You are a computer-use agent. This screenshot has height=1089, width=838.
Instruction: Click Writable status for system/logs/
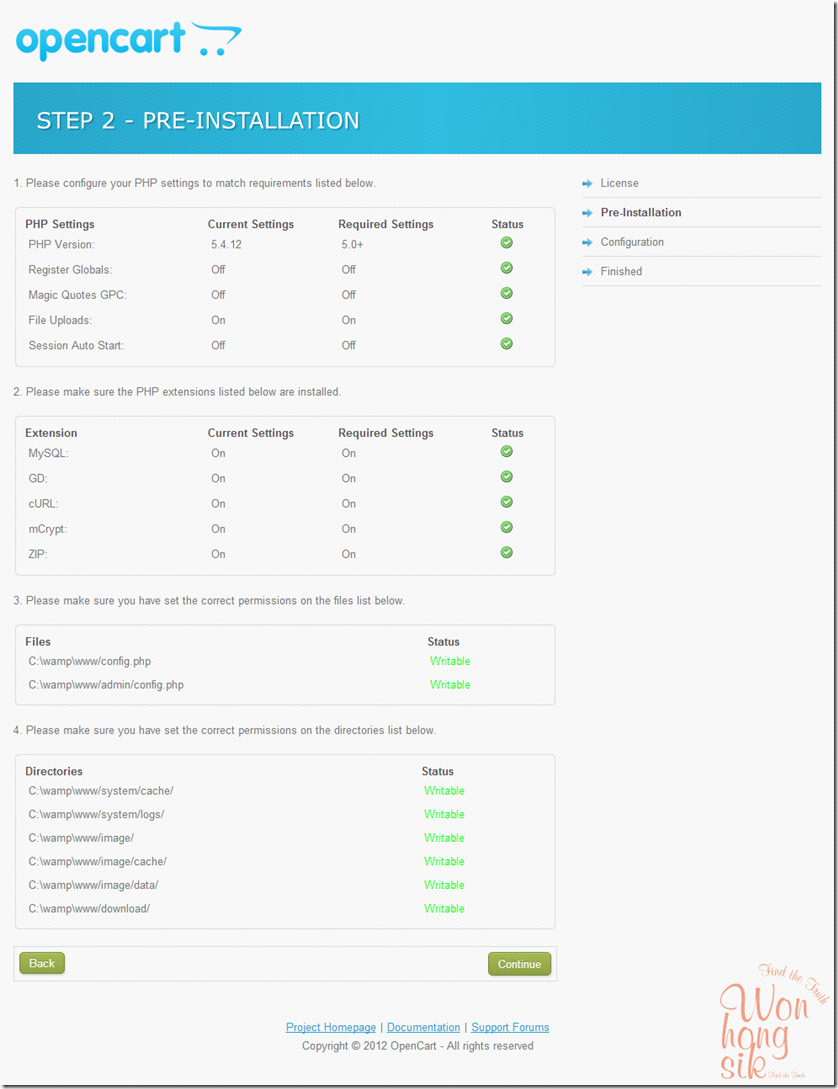444,815
